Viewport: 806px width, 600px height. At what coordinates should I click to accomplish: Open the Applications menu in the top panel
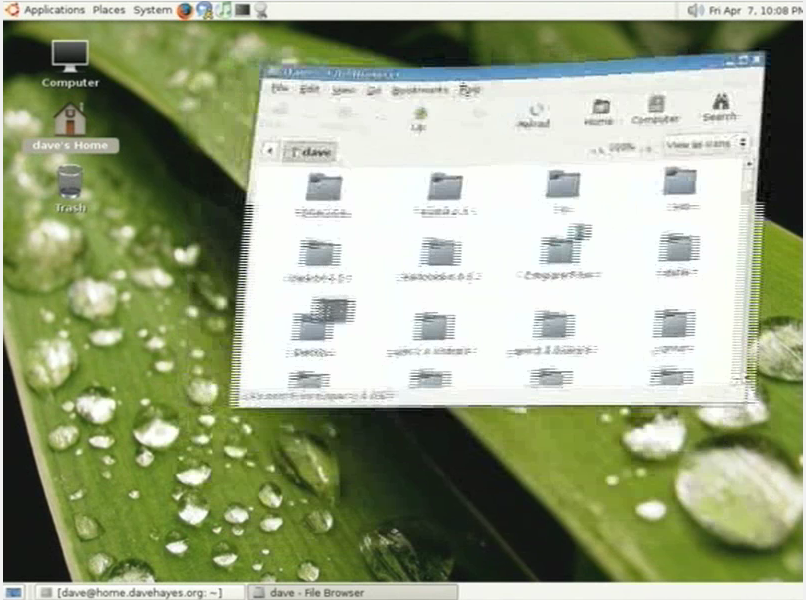coord(54,10)
